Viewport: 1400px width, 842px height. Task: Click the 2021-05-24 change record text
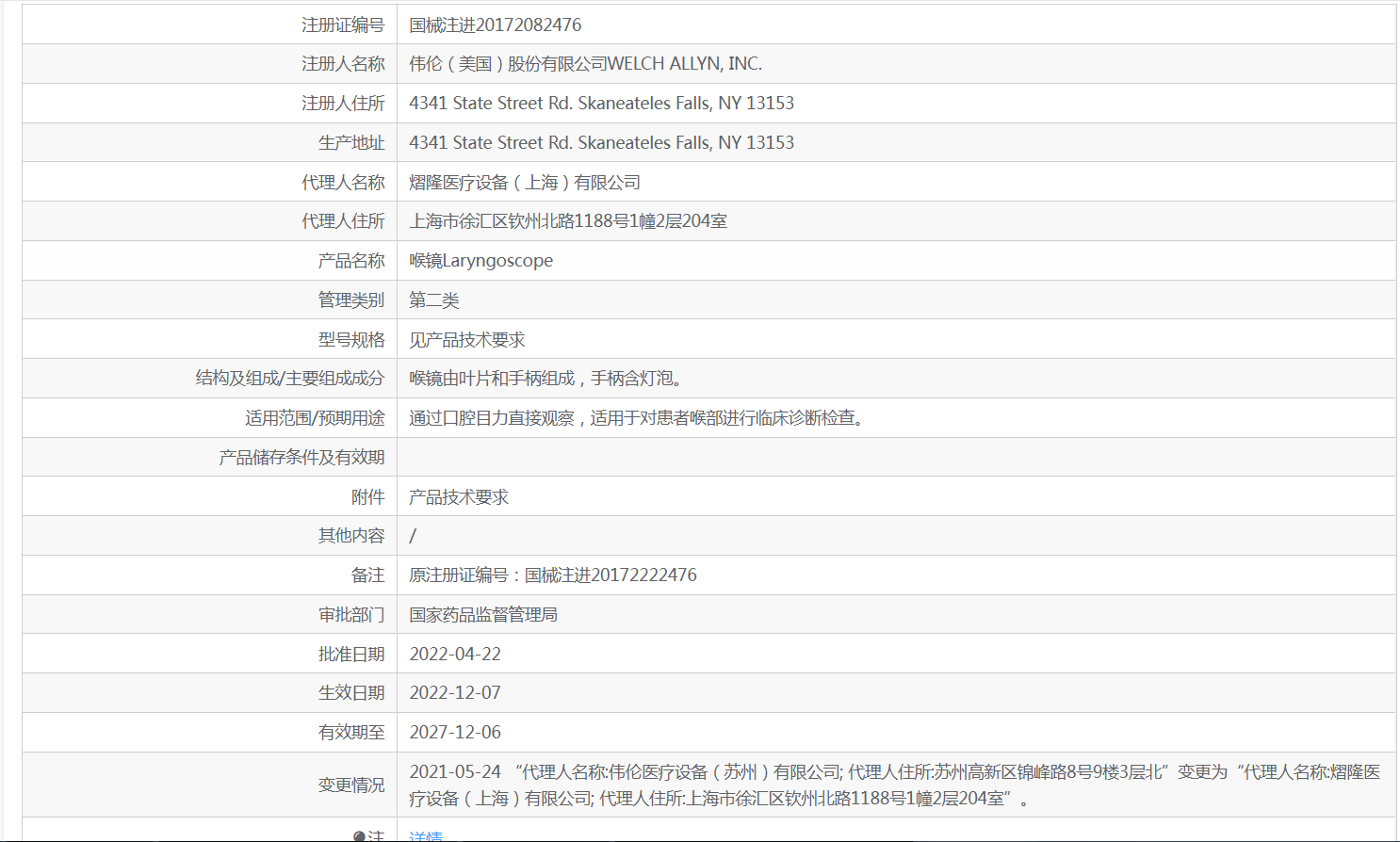(895, 785)
